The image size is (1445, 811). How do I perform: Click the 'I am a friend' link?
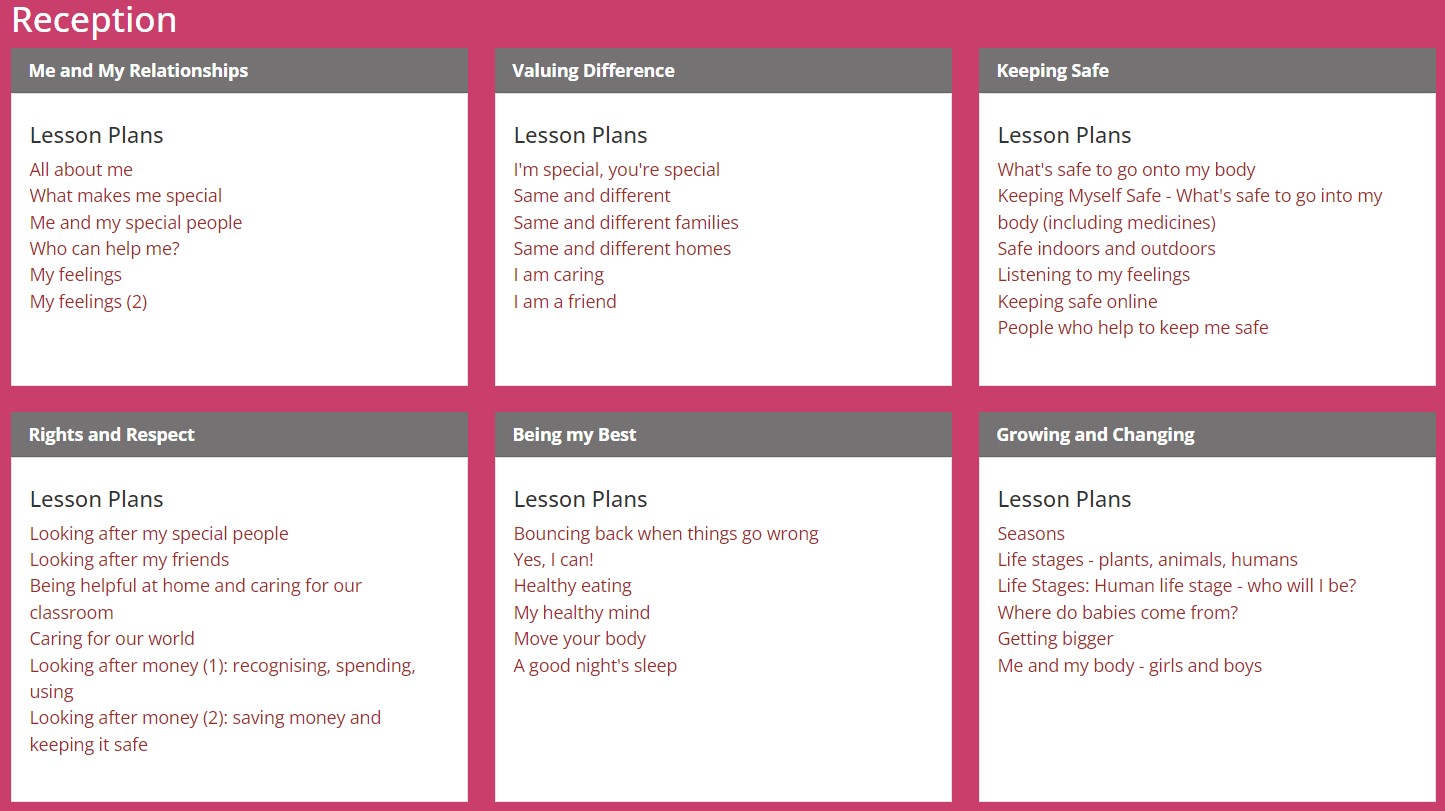click(x=565, y=301)
